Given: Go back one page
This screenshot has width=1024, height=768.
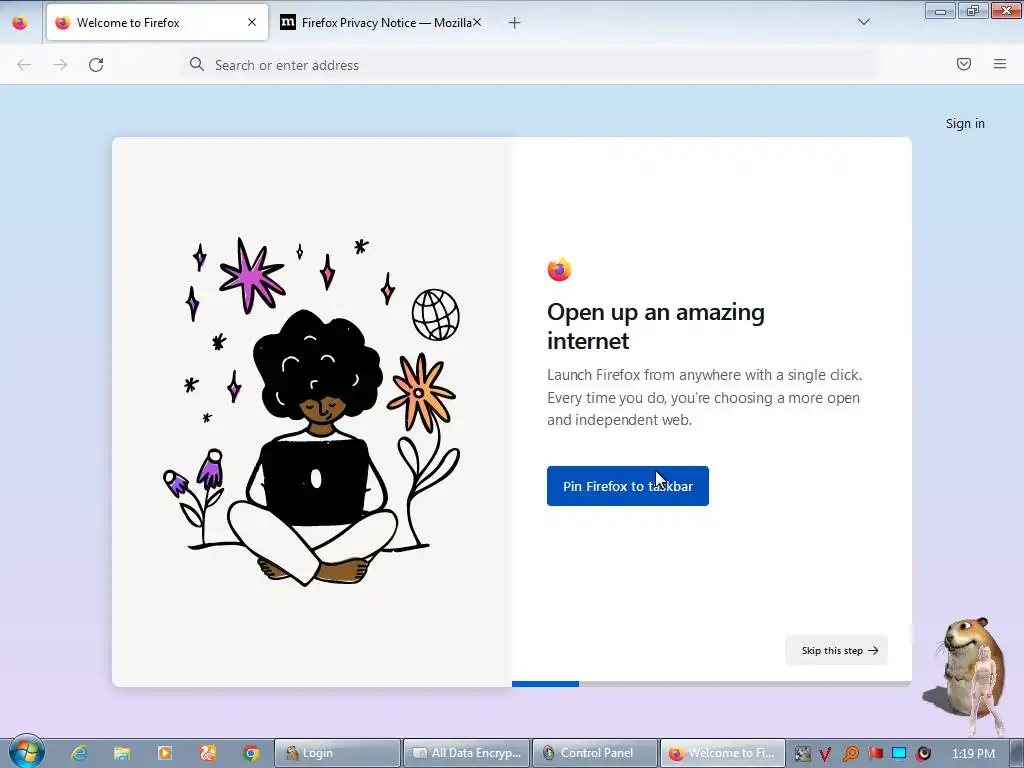Looking at the screenshot, I should [x=24, y=65].
